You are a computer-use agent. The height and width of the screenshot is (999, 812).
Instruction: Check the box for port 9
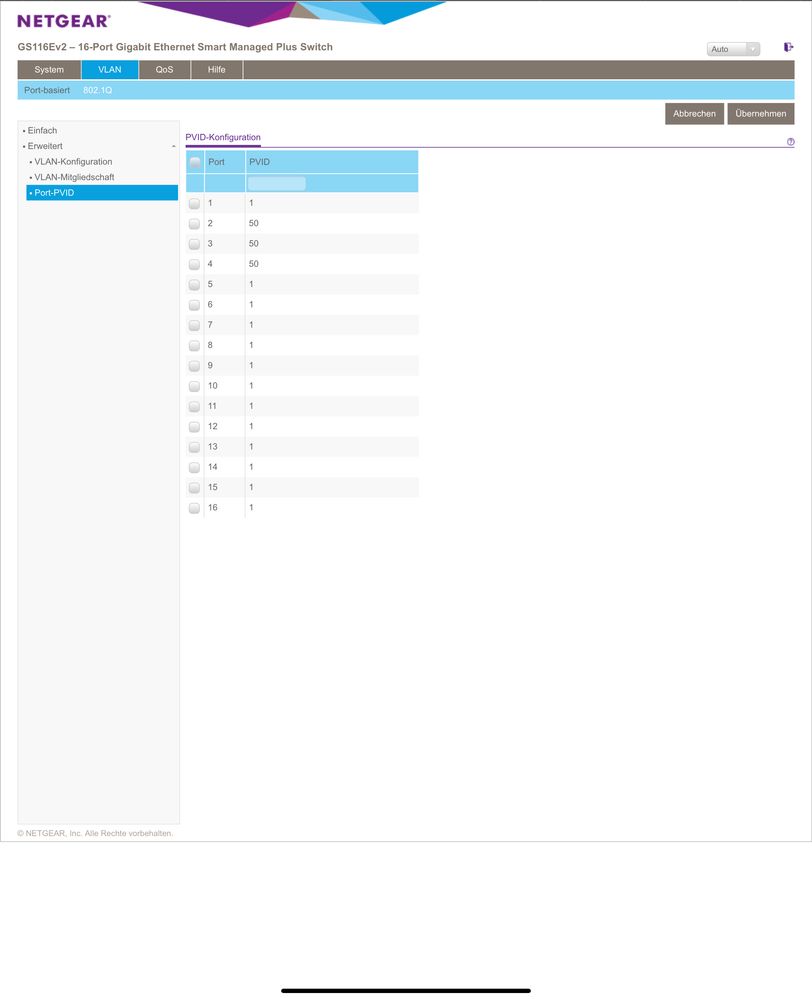pos(194,366)
